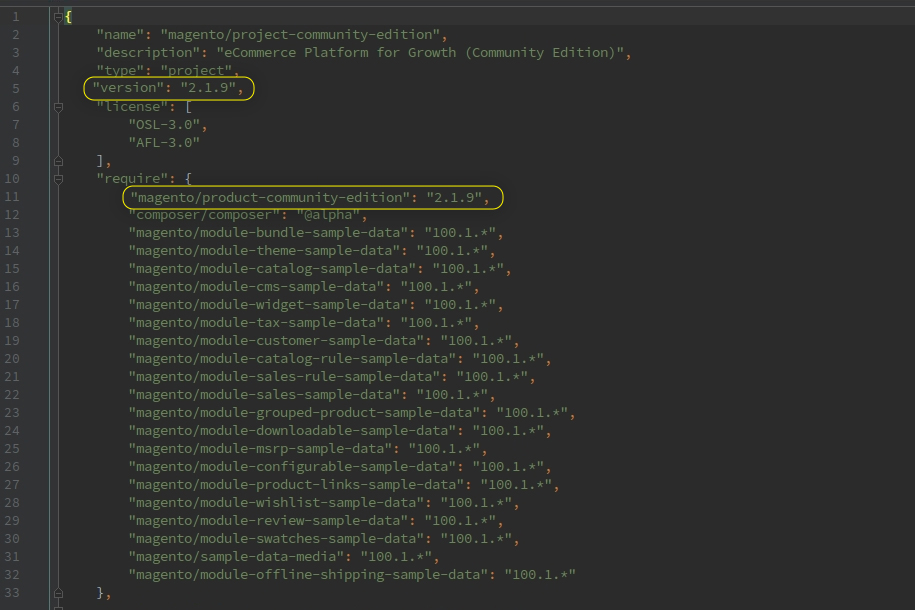The height and width of the screenshot is (610, 915).
Task: Click "magento/module-grouped-product-sample-data" key
Action: point(304,413)
